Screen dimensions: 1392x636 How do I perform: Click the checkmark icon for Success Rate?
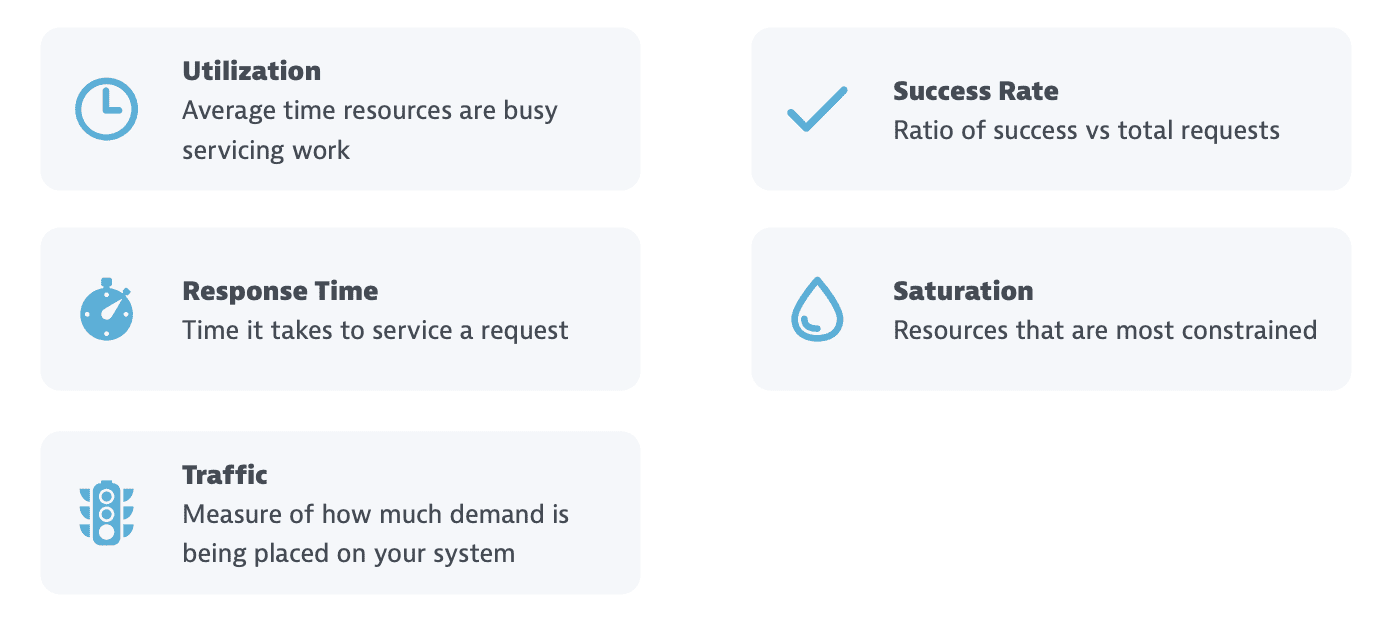point(817,109)
